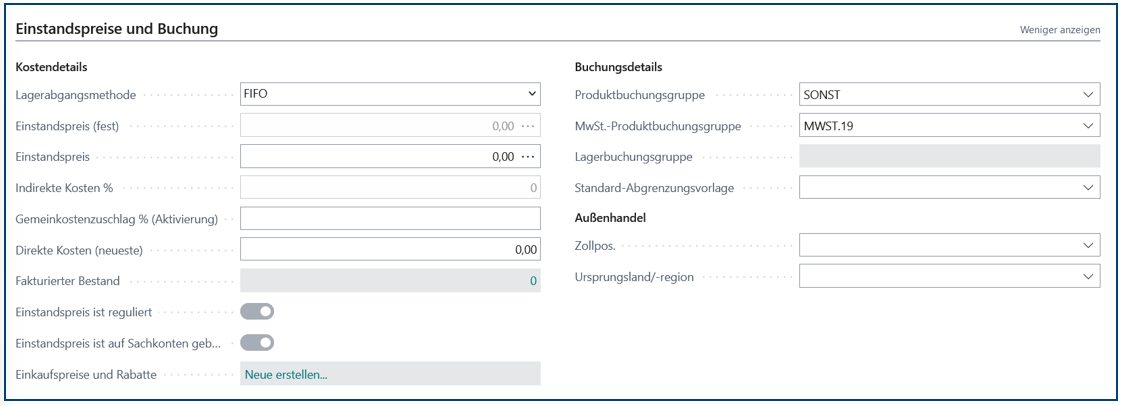Click Lagerabgangsmethode label
1122x406 pixels.
coord(75,95)
